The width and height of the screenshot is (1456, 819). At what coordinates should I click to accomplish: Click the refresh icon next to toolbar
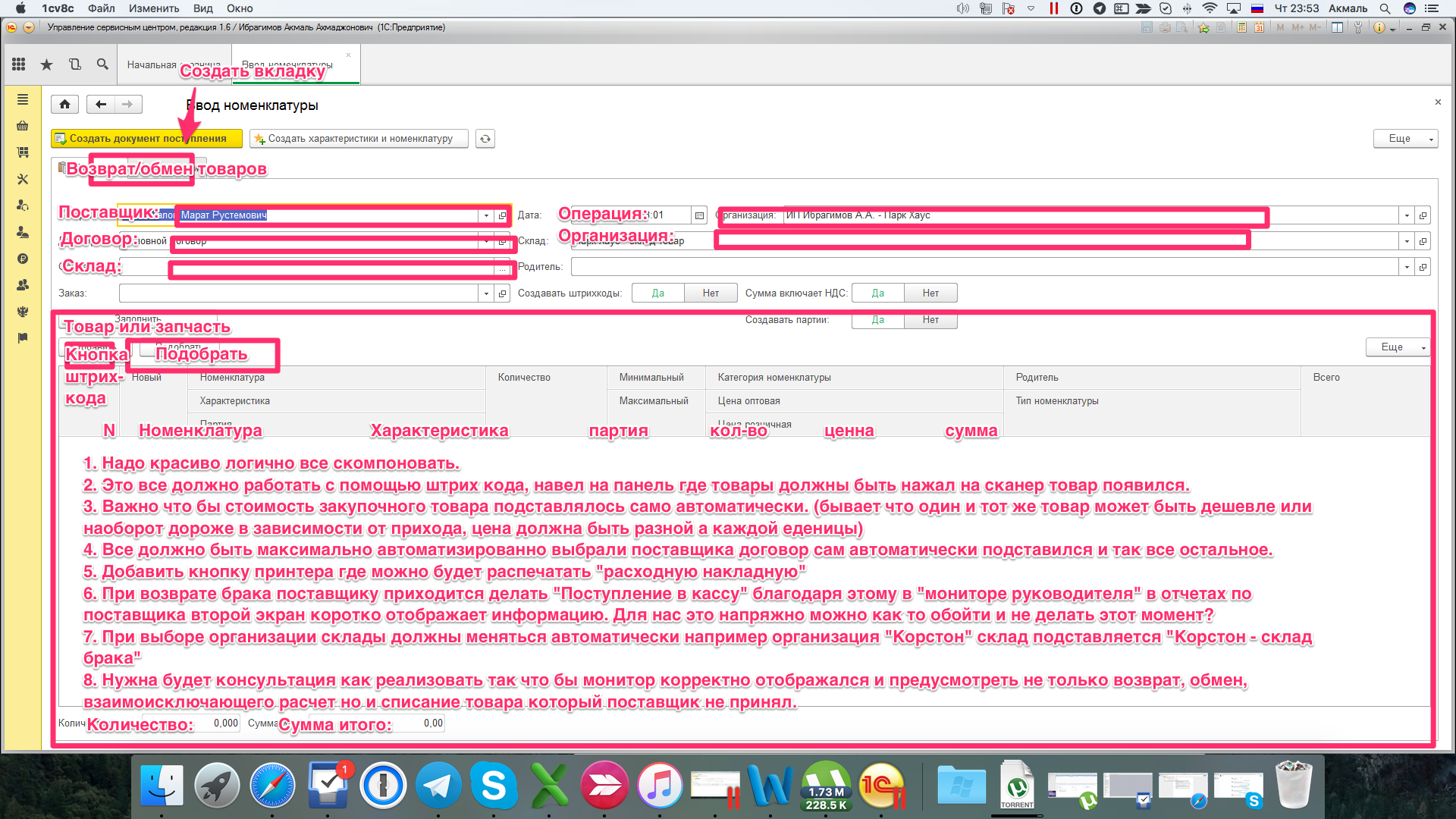tap(485, 139)
